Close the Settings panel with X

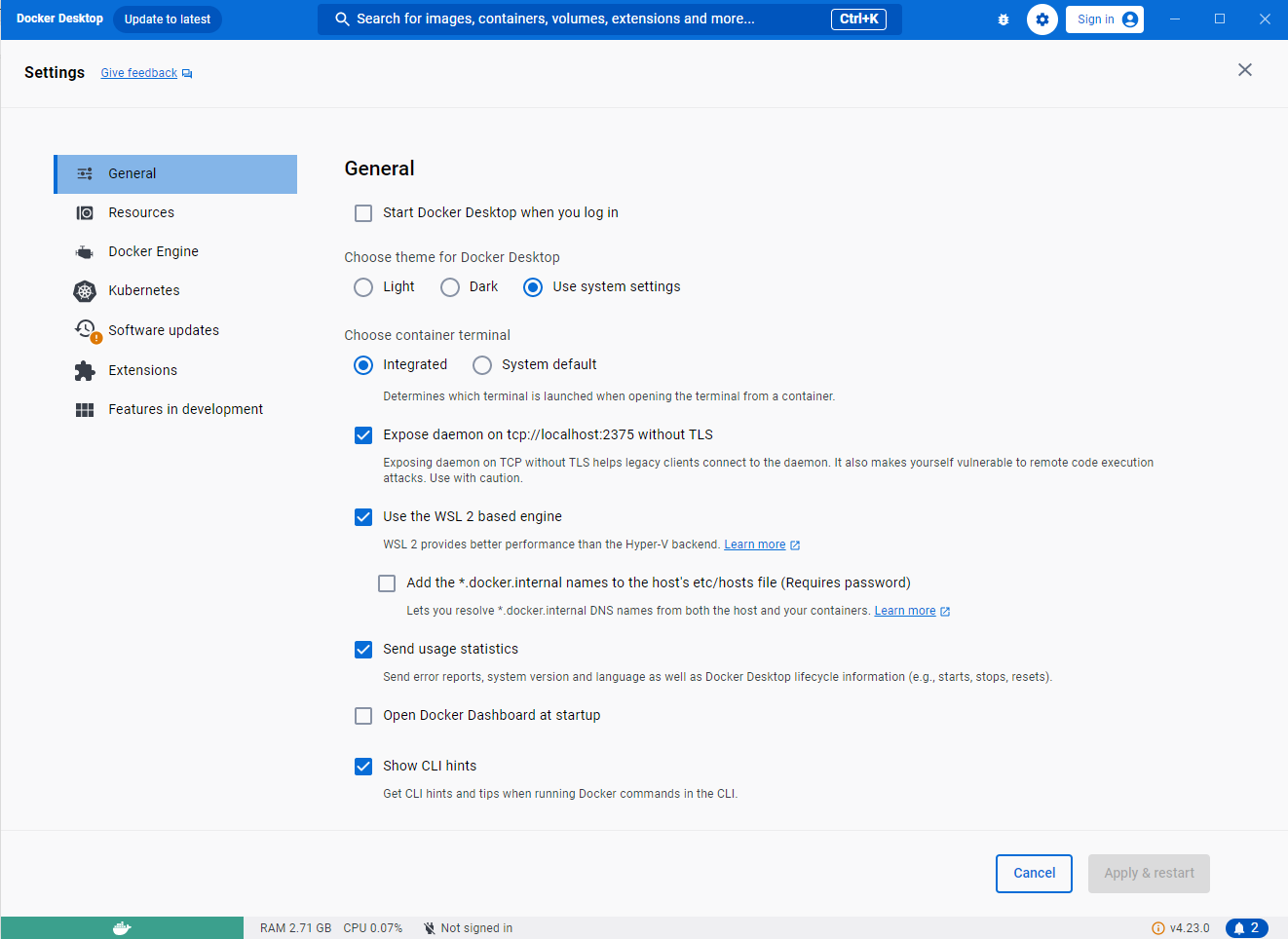[1245, 70]
